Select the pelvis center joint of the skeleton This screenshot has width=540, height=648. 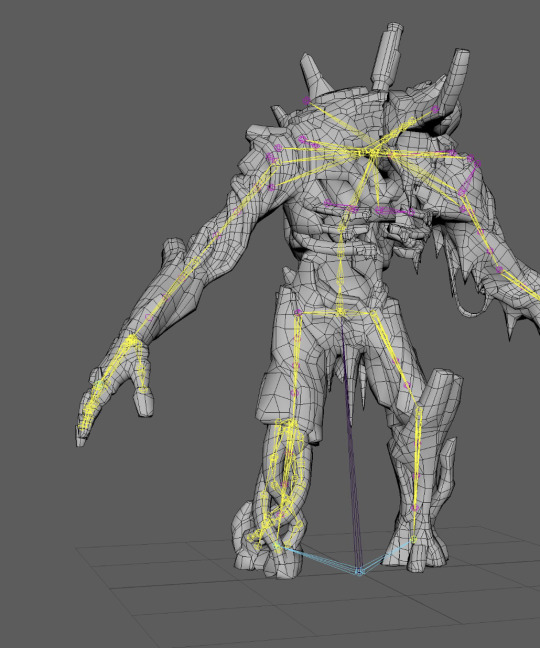[340, 311]
